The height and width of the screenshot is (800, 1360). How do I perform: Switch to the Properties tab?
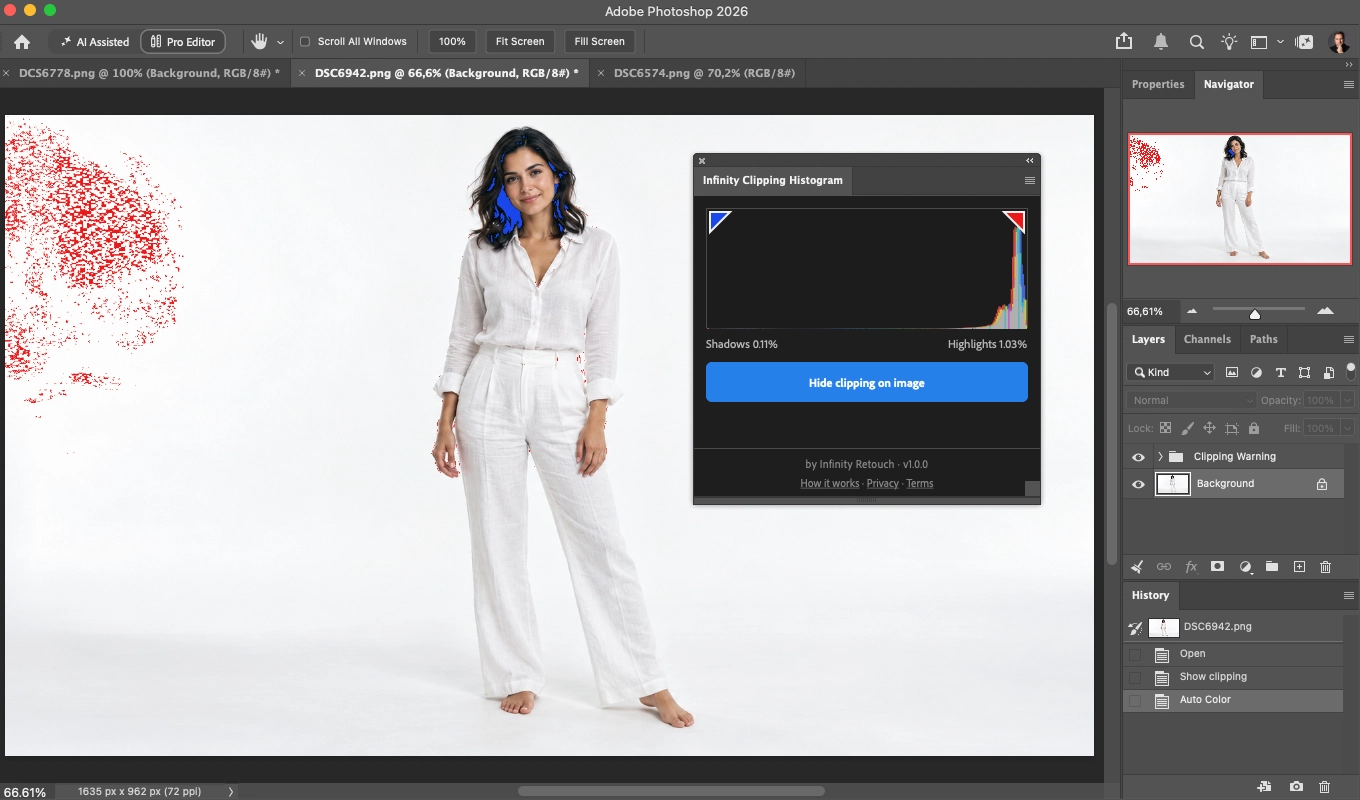pos(1158,85)
